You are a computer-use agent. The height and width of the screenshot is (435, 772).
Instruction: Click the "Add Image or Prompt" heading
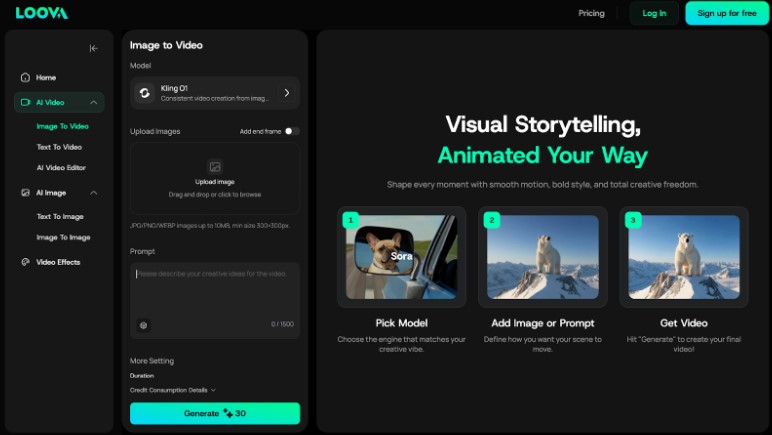543,323
